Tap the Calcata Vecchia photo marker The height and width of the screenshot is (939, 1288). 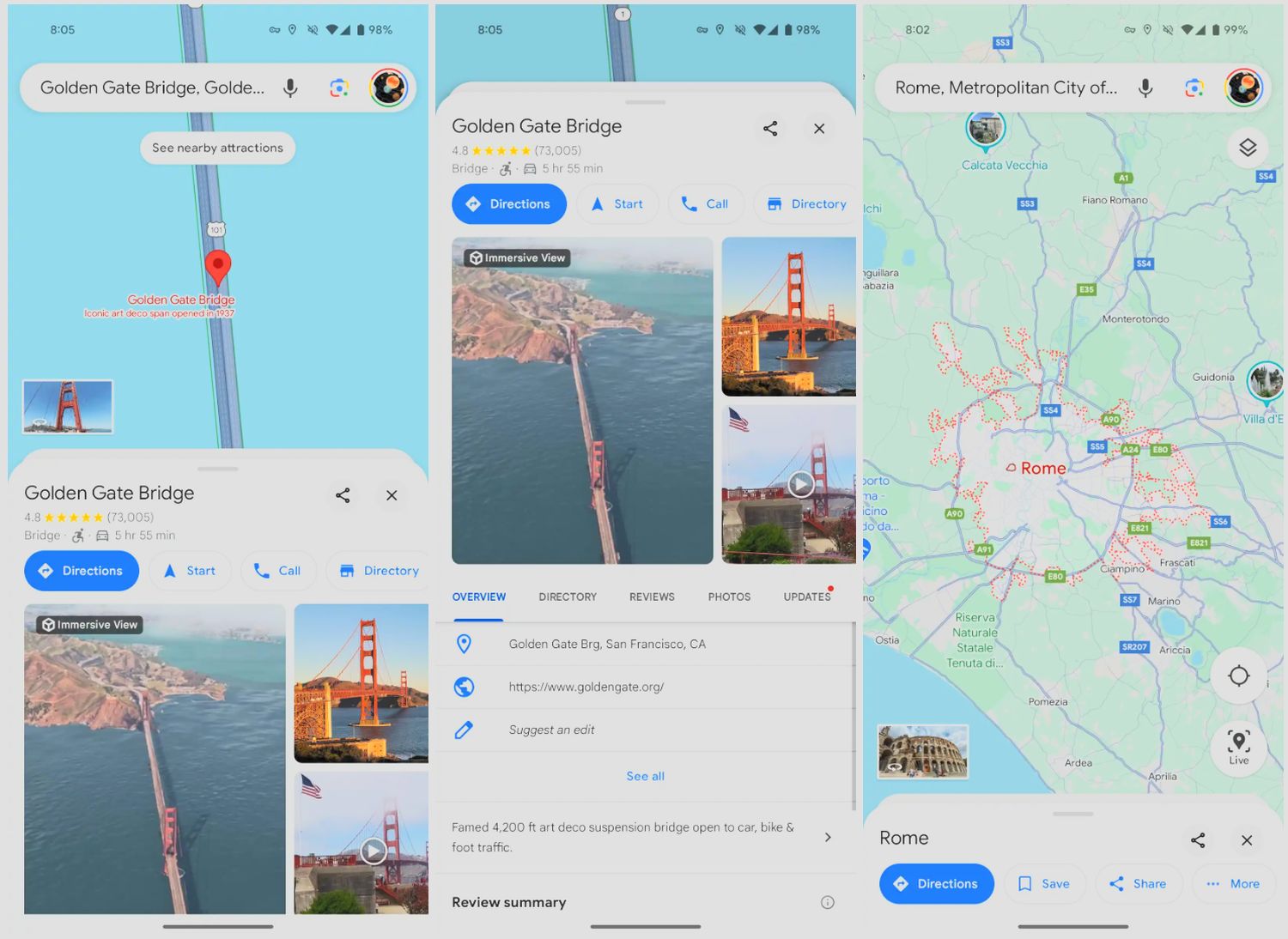(985, 130)
